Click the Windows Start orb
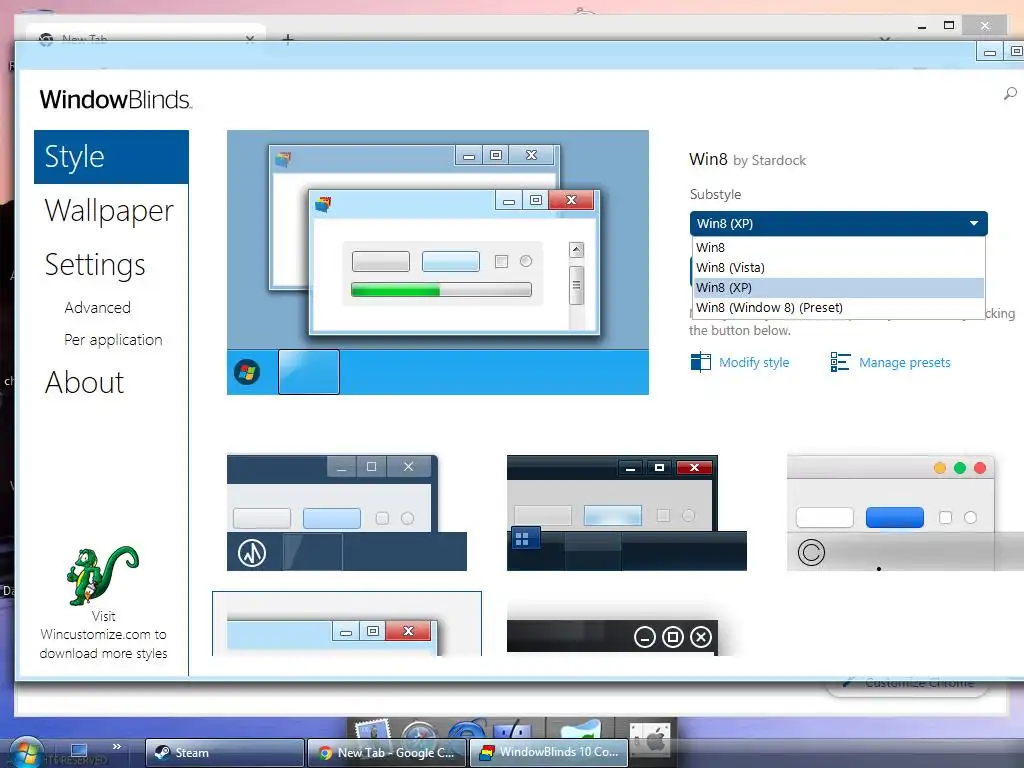Viewport: 1024px width, 768px height. (x=26, y=752)
